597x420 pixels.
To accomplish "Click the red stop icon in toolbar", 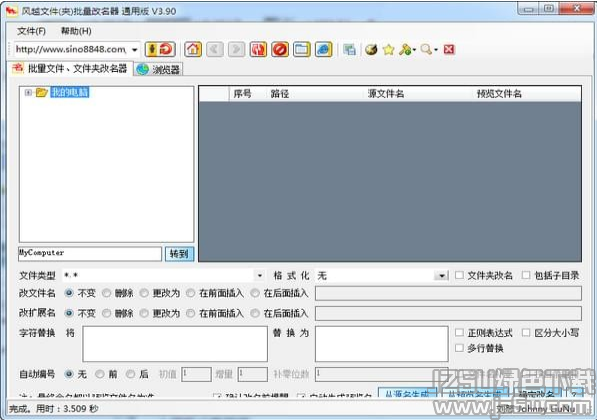I will [280, 50].
